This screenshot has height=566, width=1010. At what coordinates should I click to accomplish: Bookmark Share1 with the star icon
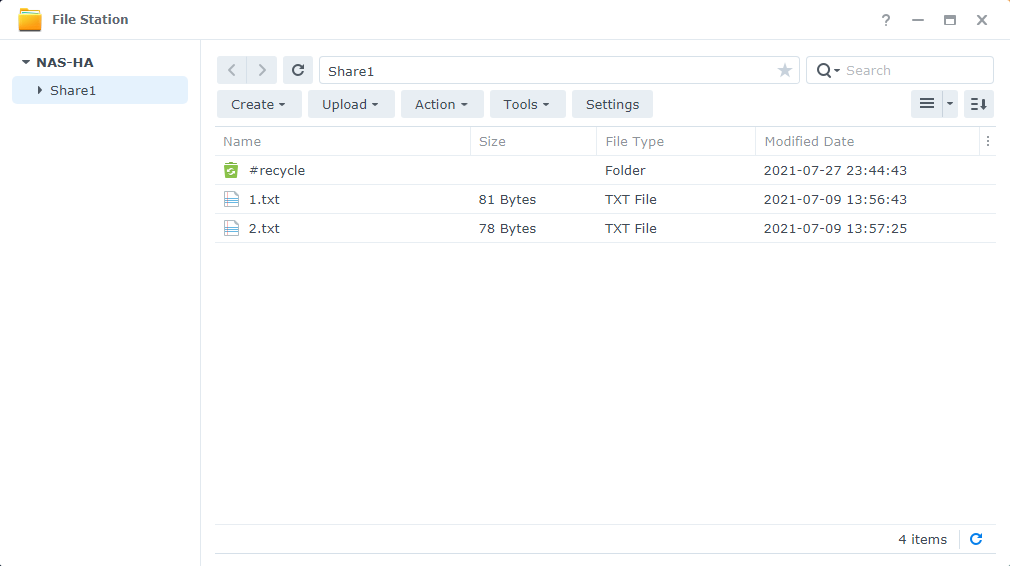785,71
